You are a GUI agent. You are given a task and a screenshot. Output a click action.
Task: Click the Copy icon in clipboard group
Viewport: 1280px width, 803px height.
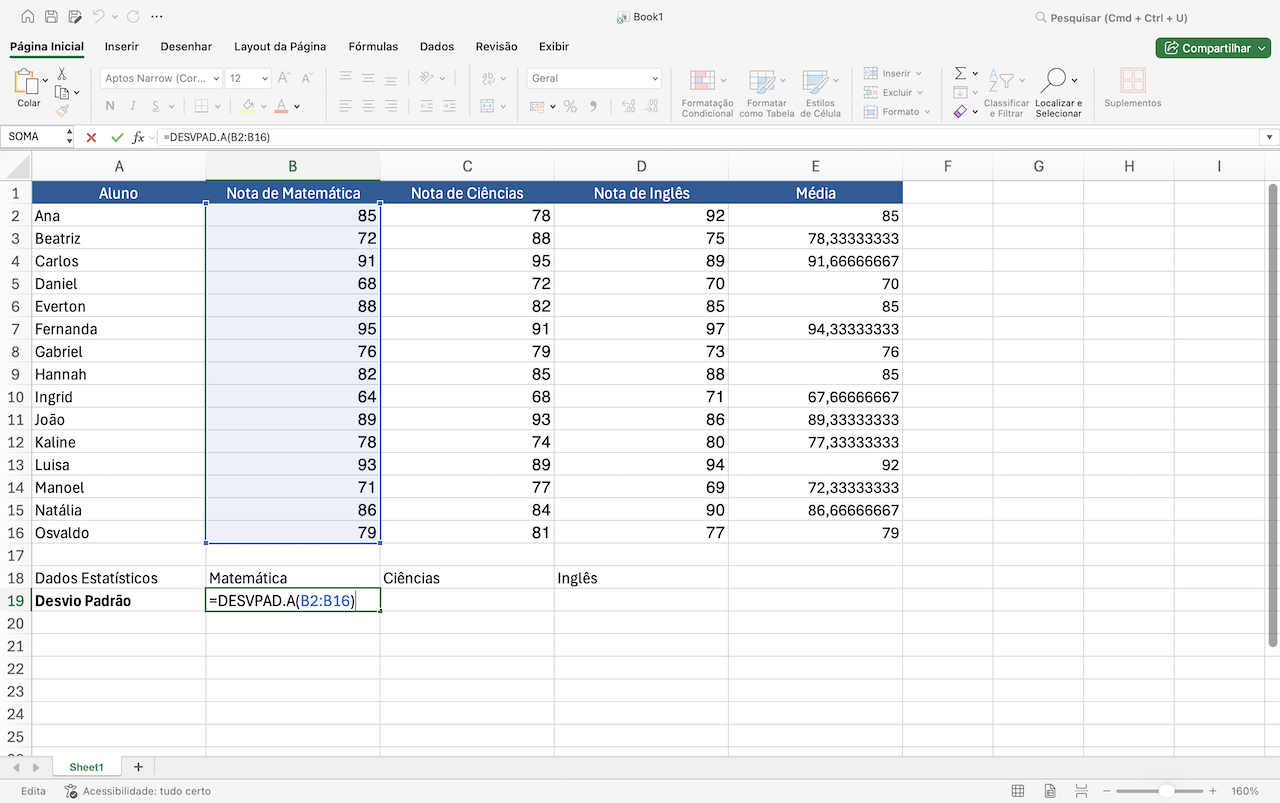tap(62, 93)
